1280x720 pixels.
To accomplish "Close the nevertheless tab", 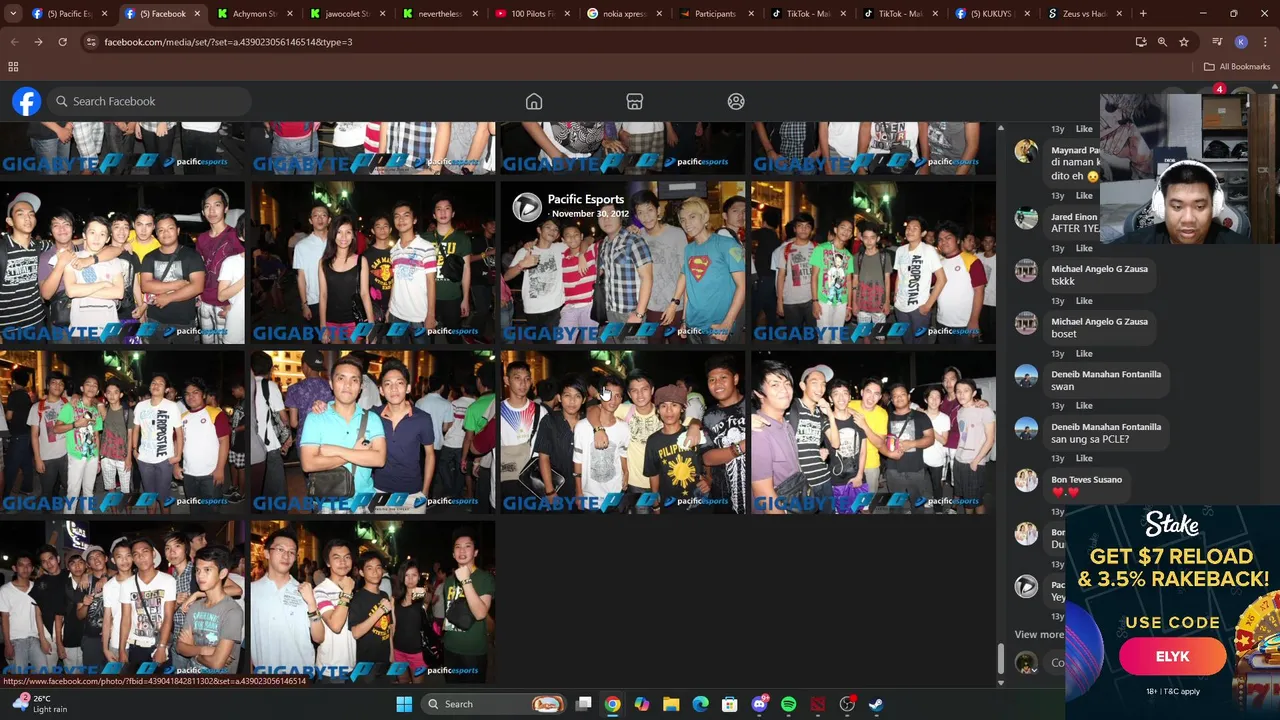I will point(475,14).
